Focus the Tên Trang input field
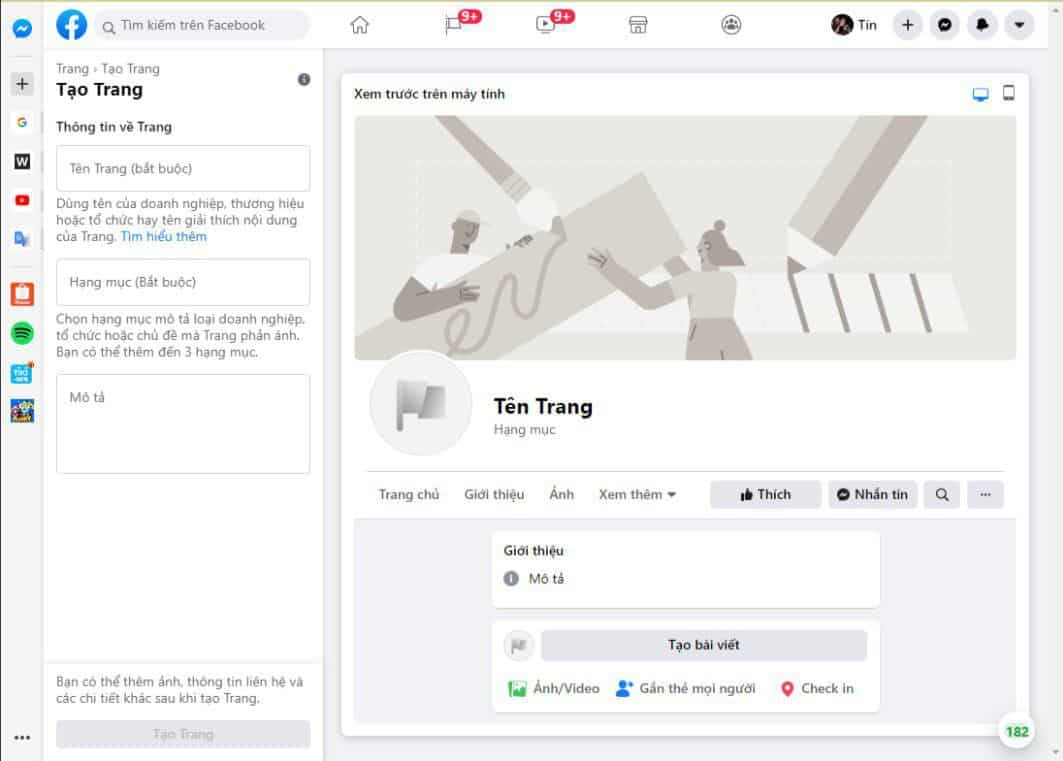This screenshot has height=761, width=1063. (x=183, y=168)
